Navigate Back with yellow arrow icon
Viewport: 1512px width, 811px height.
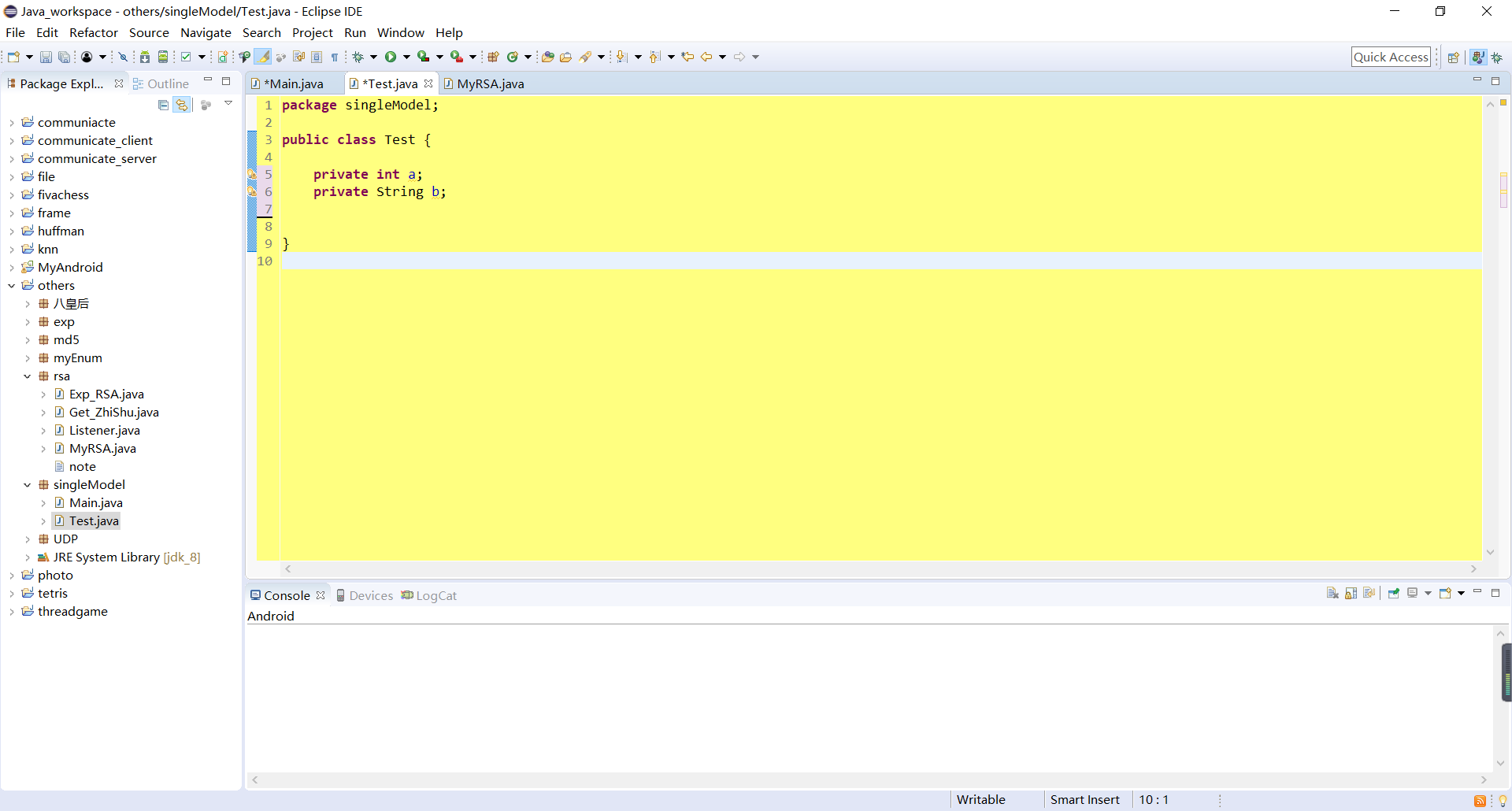[x=706, y=57]
